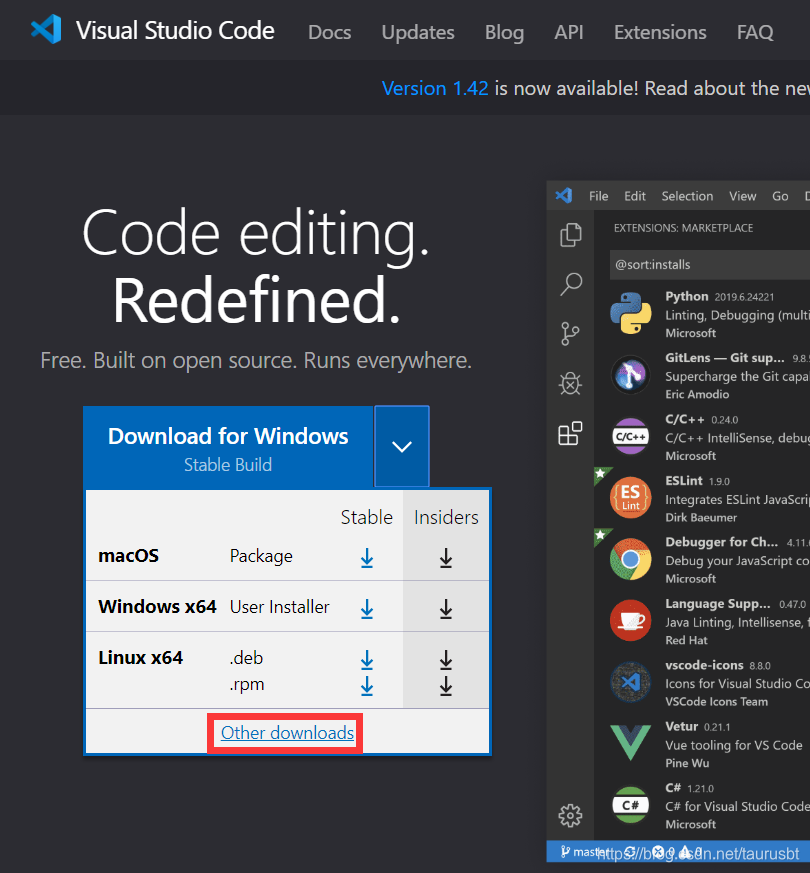Click the Debugger for Chrome icon
The height and width of the screenshot is (873, 810).
pyautogui.click(x=631, y=559)
